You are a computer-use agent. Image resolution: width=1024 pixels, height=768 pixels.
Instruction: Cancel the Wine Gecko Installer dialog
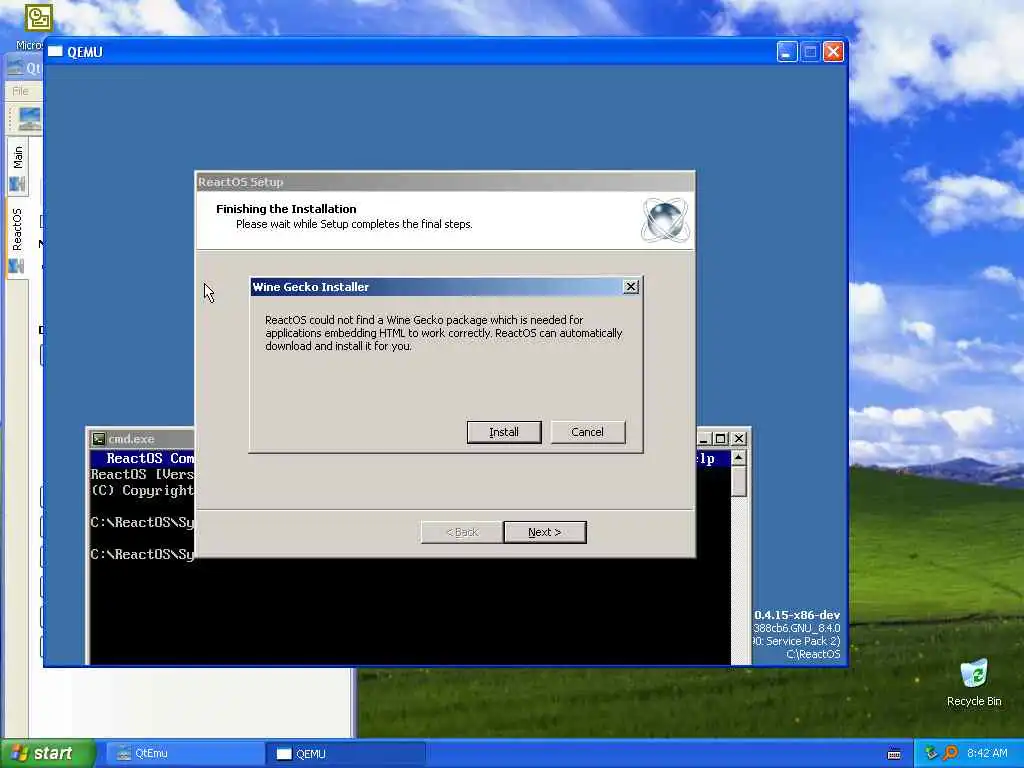587,432
